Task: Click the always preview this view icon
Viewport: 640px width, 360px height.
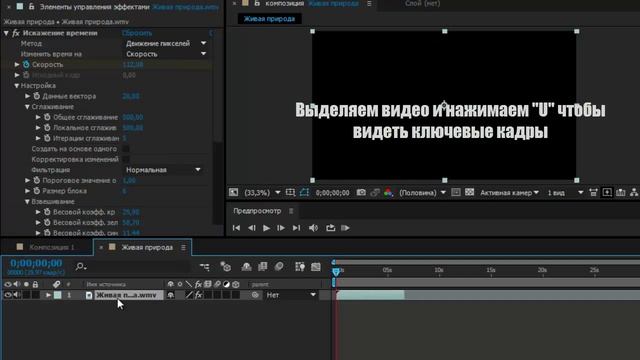Action: [233, 192]
